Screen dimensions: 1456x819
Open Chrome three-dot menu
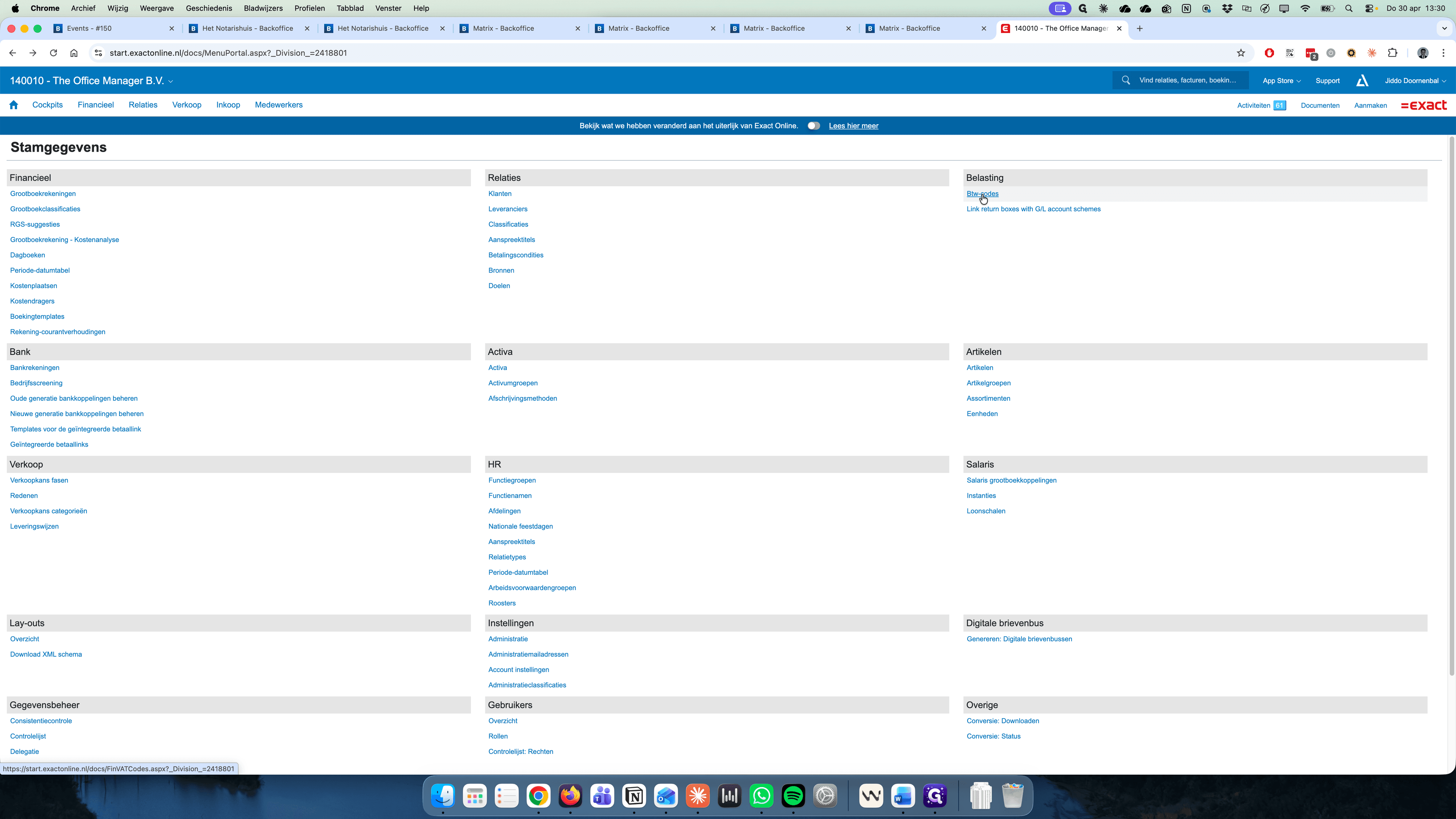[1443, 53]
